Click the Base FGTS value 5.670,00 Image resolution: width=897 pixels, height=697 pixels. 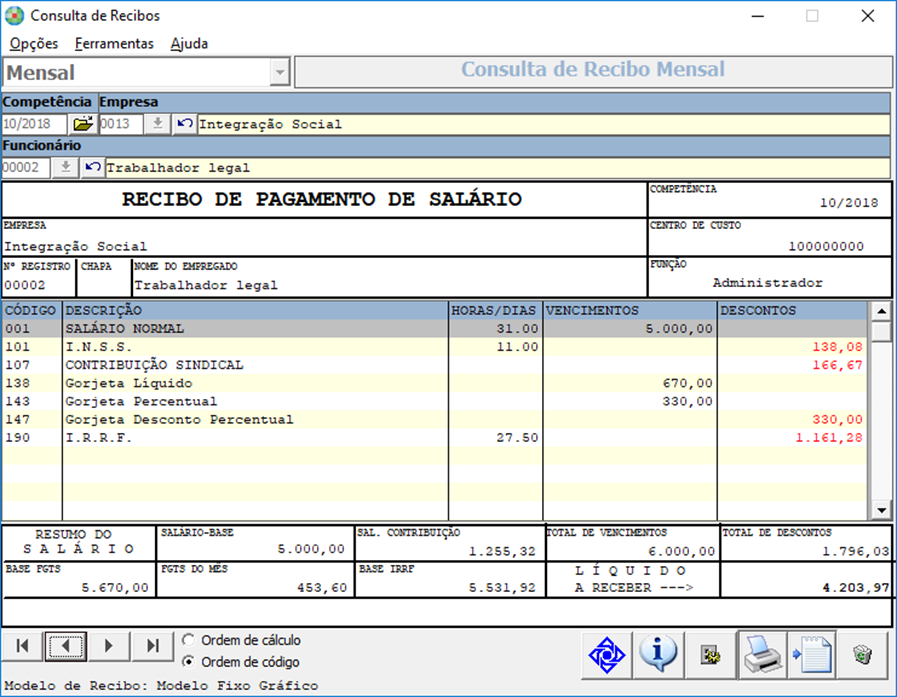coord(114,588)
